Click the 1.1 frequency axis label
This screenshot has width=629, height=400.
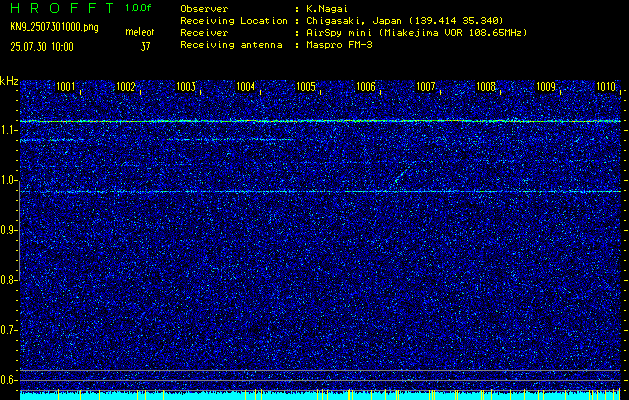pyautogui.click(x=8, y=130)
